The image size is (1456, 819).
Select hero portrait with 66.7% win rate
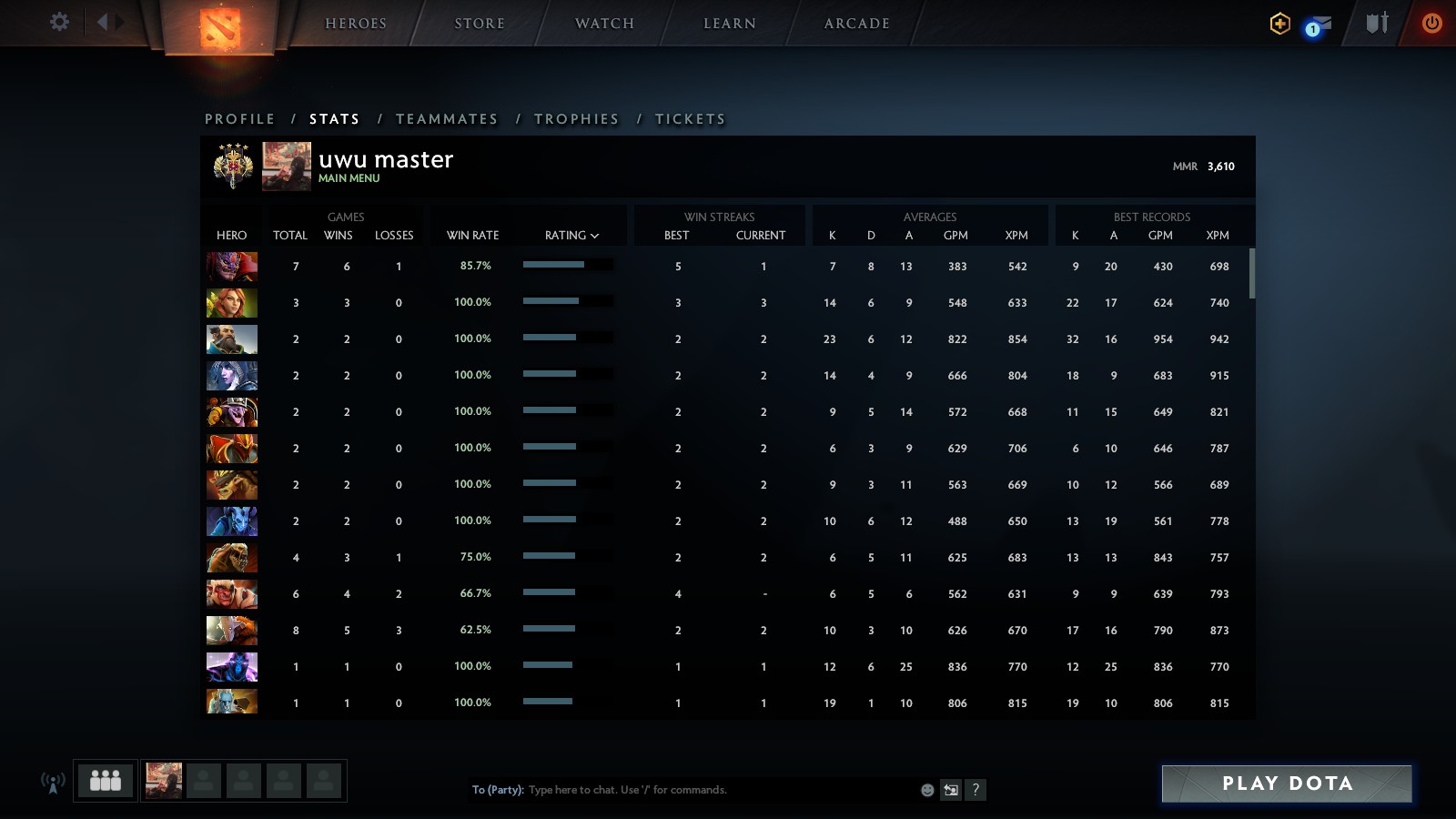pyautogui.click(x=232, y=594)
